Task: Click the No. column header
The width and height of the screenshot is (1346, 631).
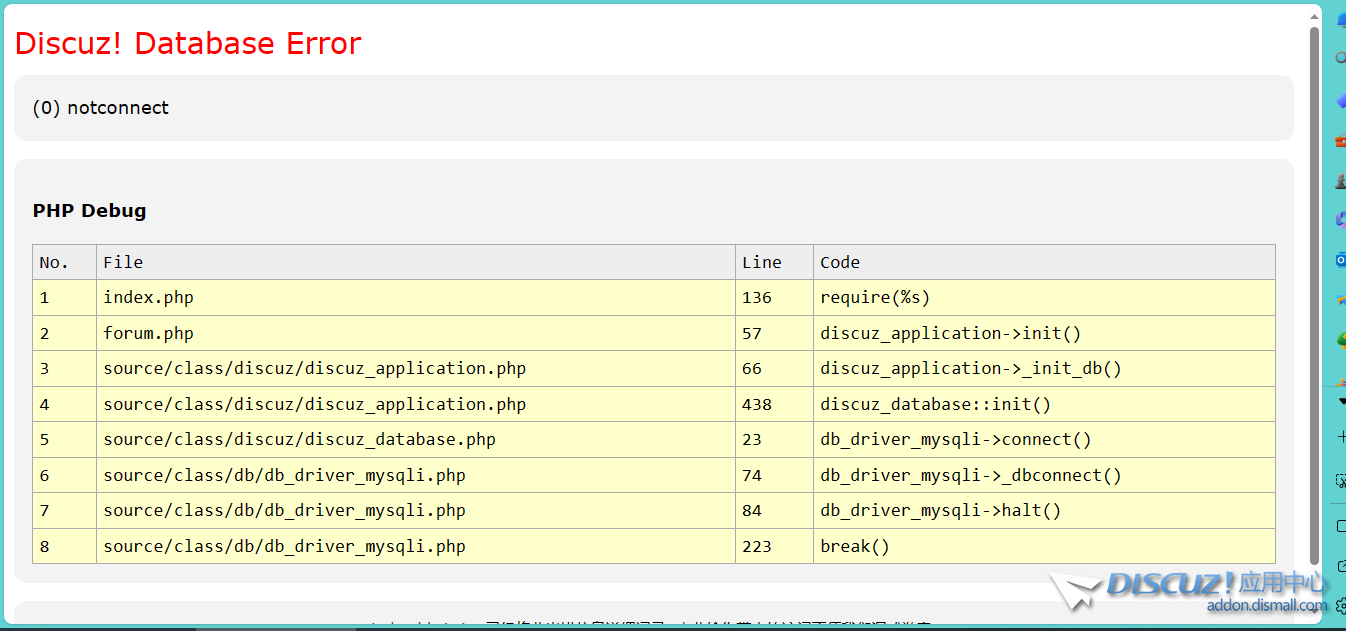Action: [64, 262]
